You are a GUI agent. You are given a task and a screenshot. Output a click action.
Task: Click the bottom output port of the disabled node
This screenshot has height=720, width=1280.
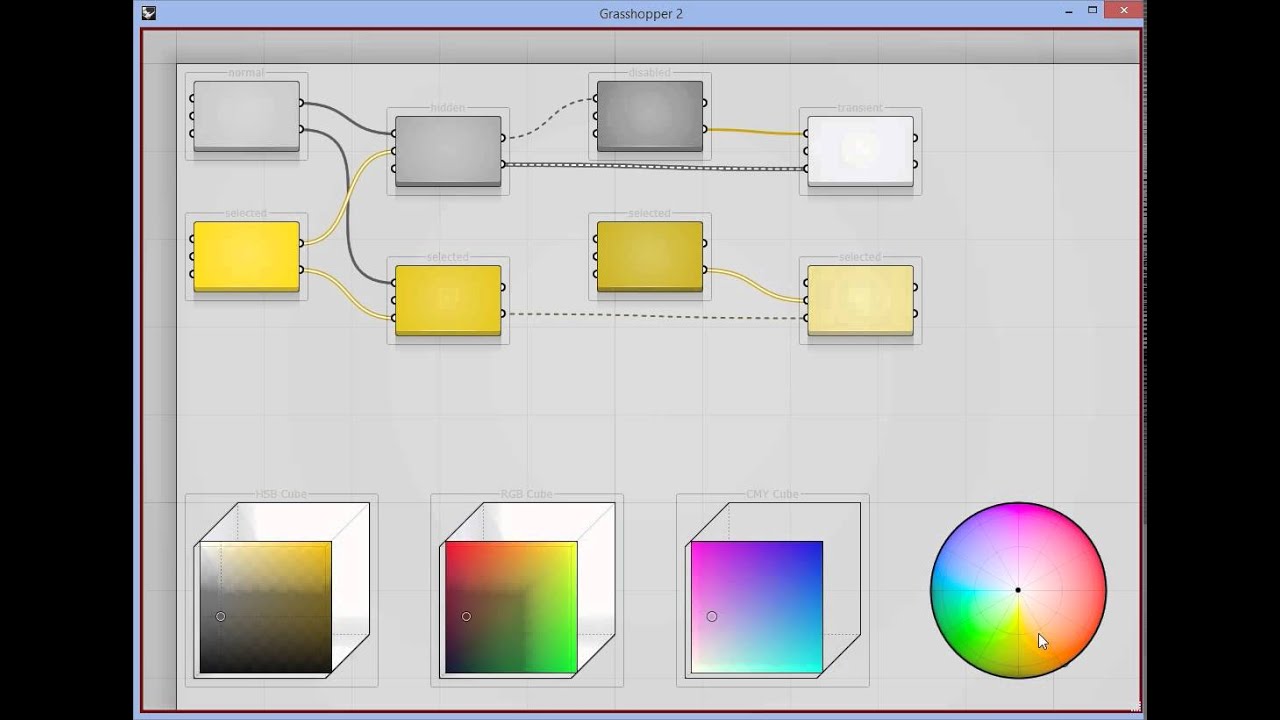click(705, 129)
